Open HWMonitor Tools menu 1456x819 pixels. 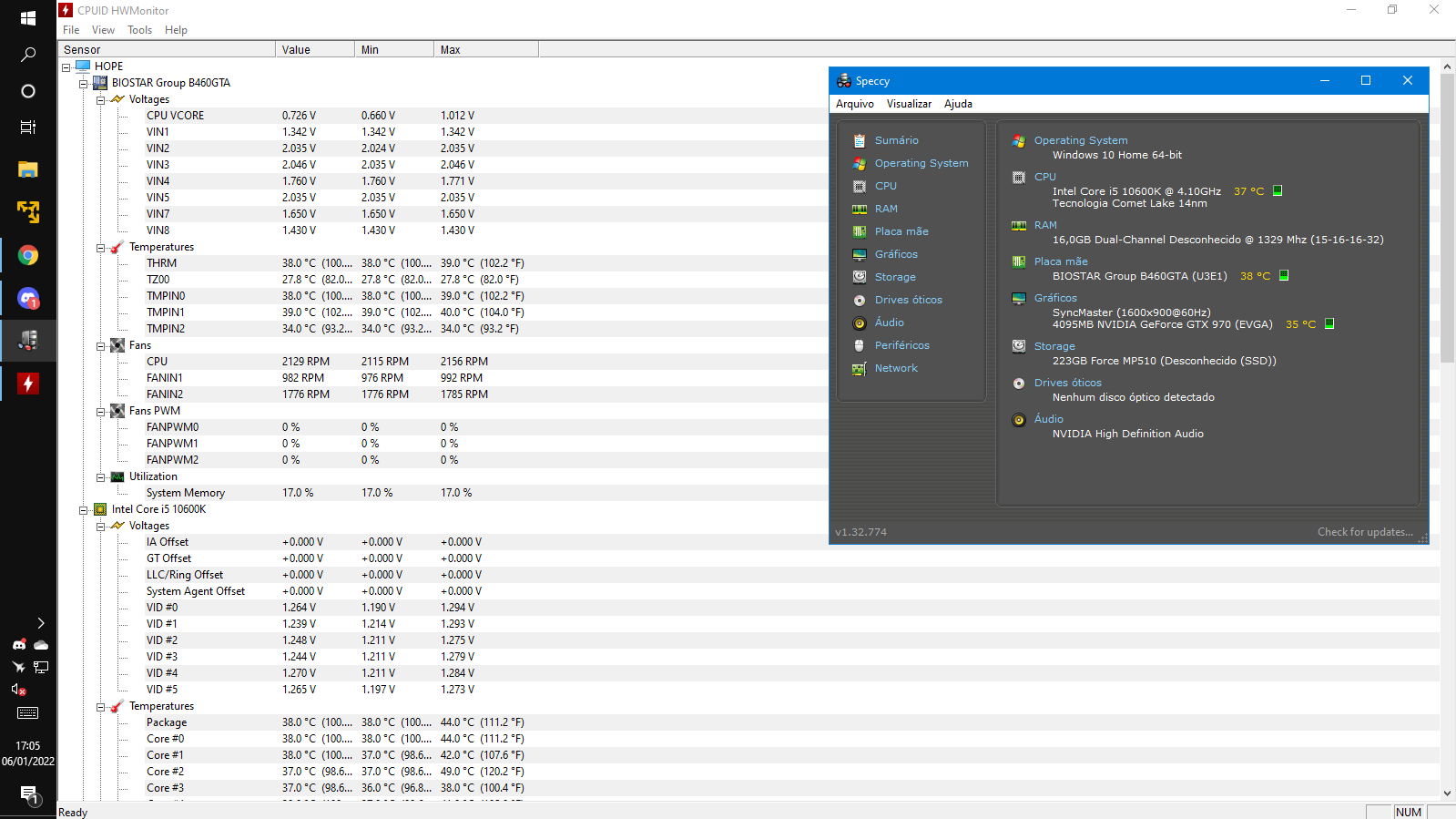[x=139, y=30]
